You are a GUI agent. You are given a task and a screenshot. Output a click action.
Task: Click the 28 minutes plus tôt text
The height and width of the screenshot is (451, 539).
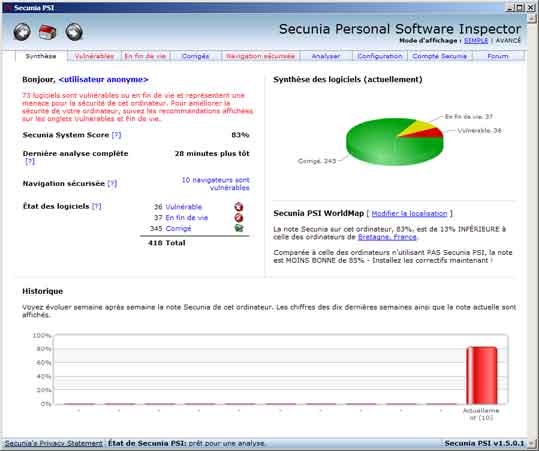[212, 154]
